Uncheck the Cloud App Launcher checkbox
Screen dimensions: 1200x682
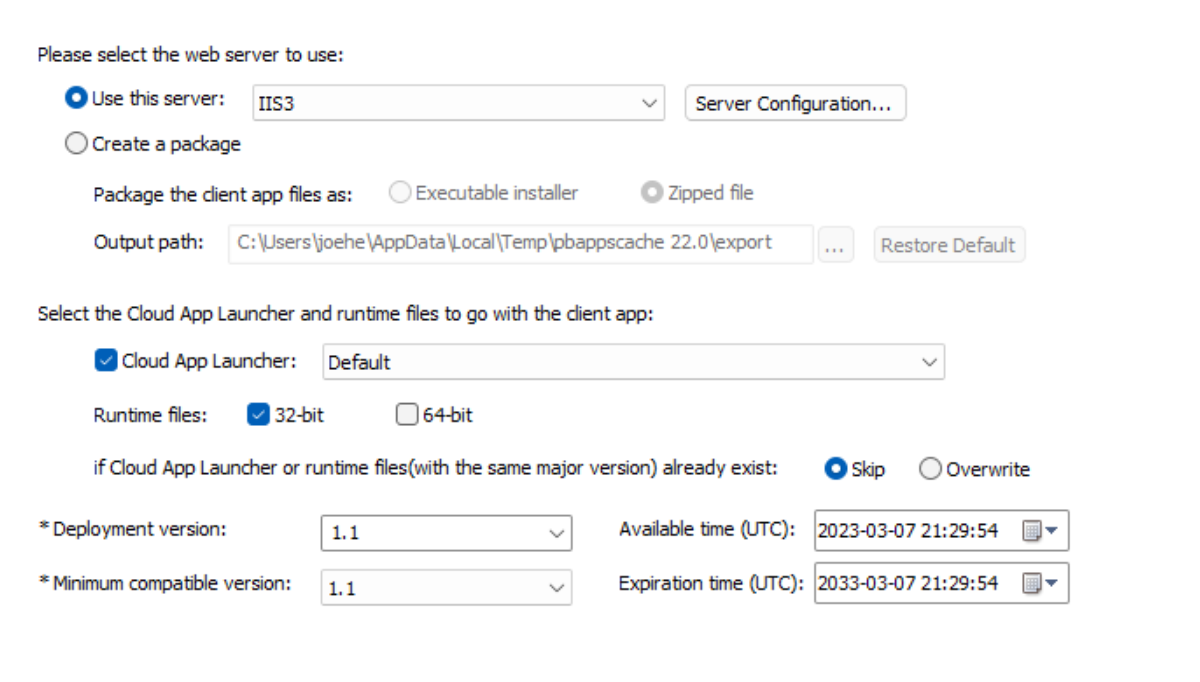pos(106,361)
